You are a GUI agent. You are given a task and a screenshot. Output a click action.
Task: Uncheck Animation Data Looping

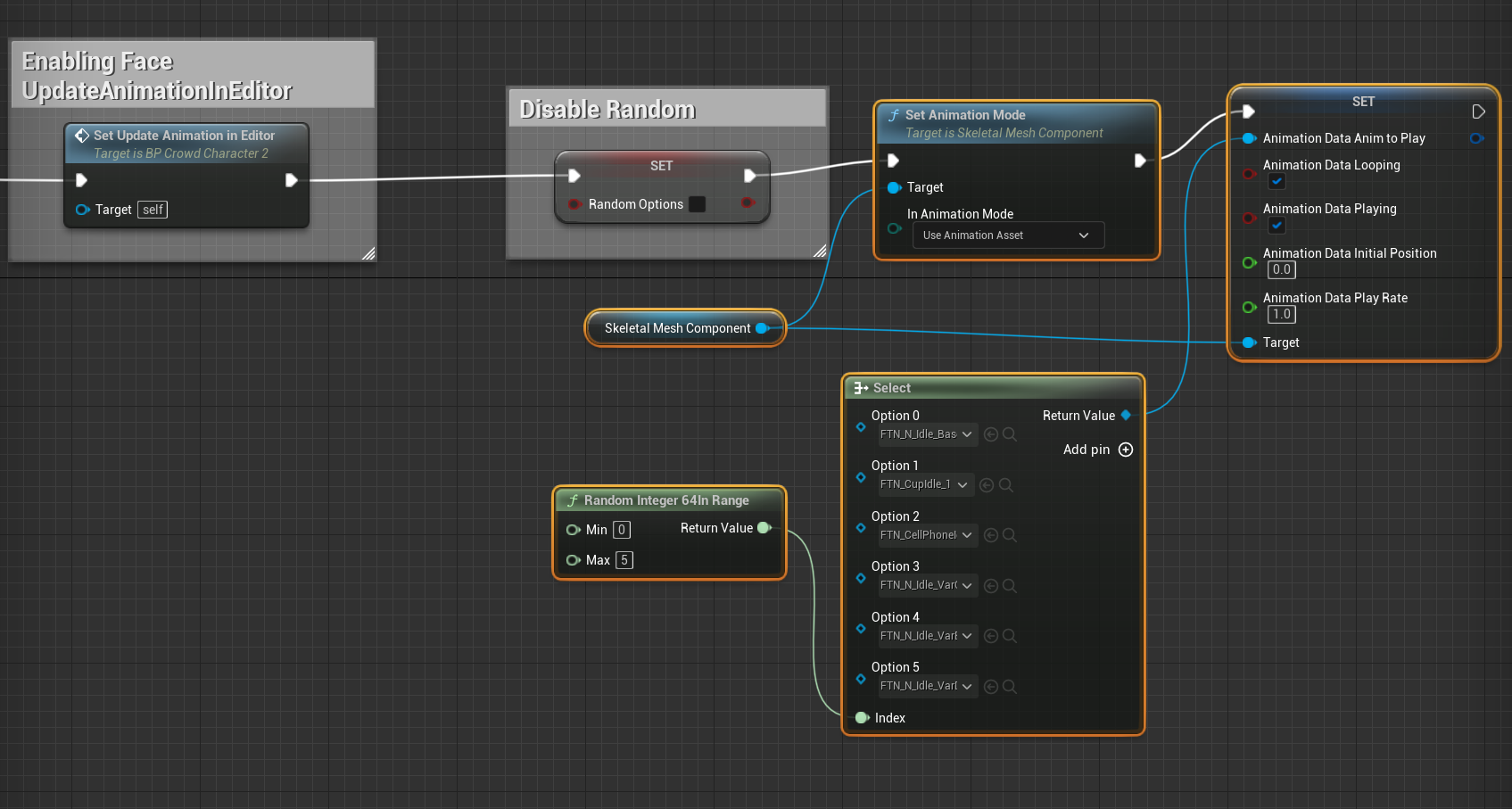[x=1277, y=181]
